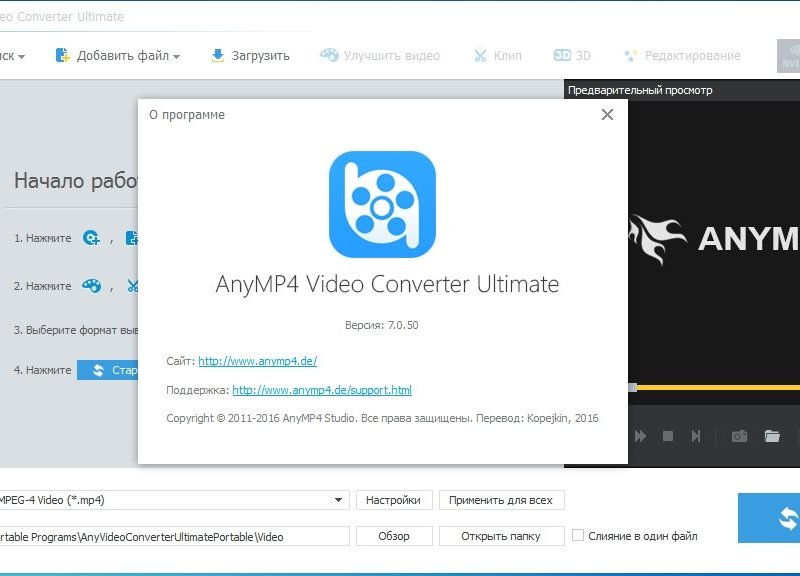Click the NVIDIA acceleration badge
The image size is (800, 576).
click(x=788, y=56)
